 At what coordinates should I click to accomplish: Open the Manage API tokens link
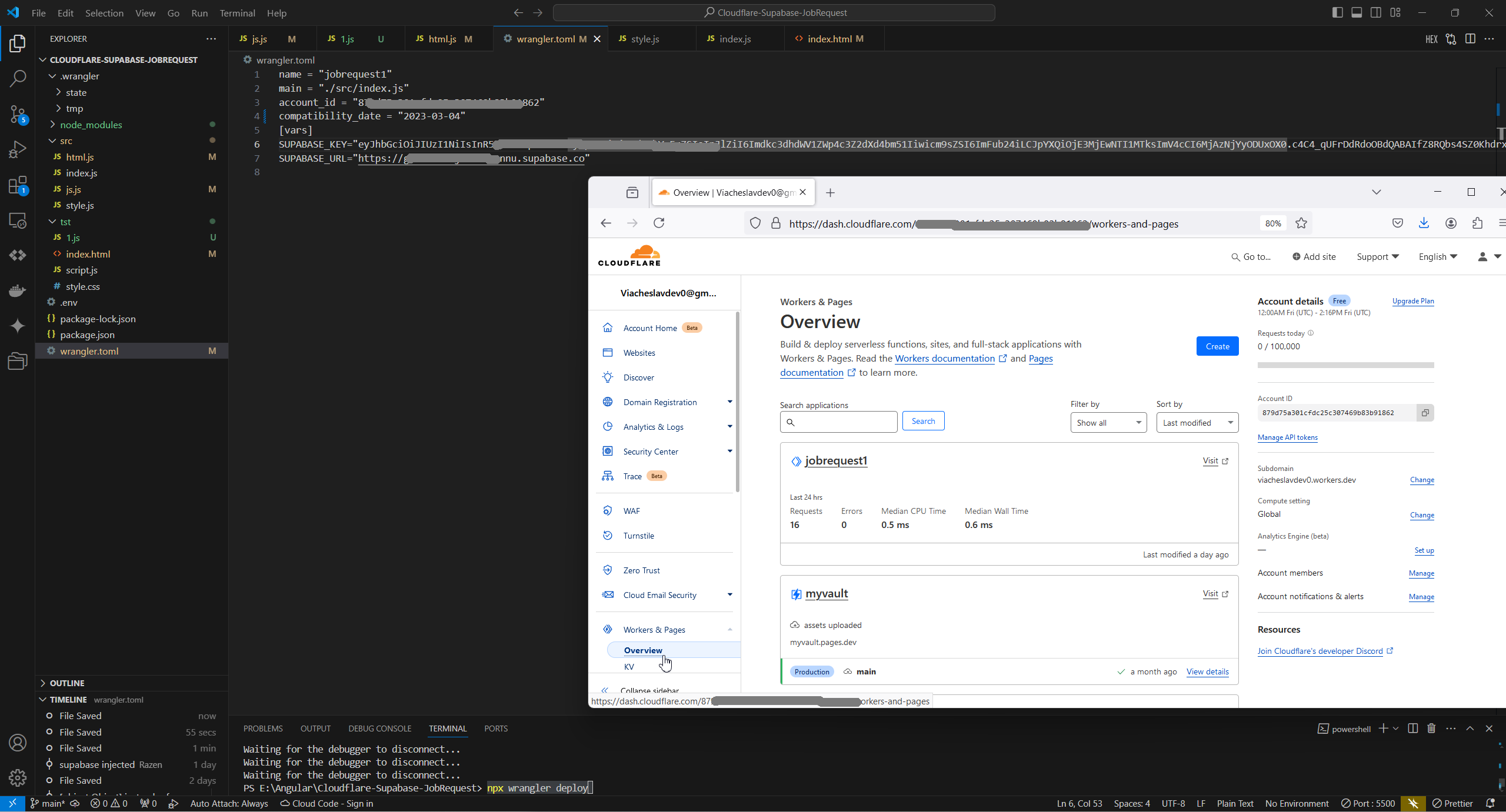tap(1287, 437)
